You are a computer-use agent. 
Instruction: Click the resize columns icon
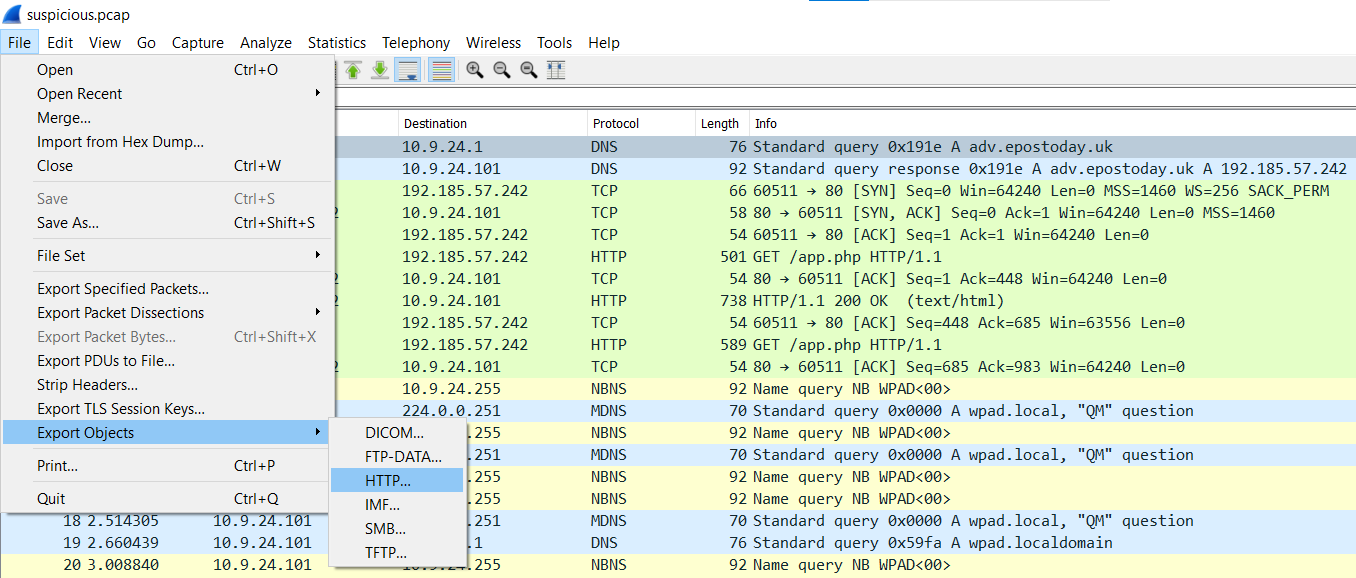pyautogui.click(x=556, y=70)
